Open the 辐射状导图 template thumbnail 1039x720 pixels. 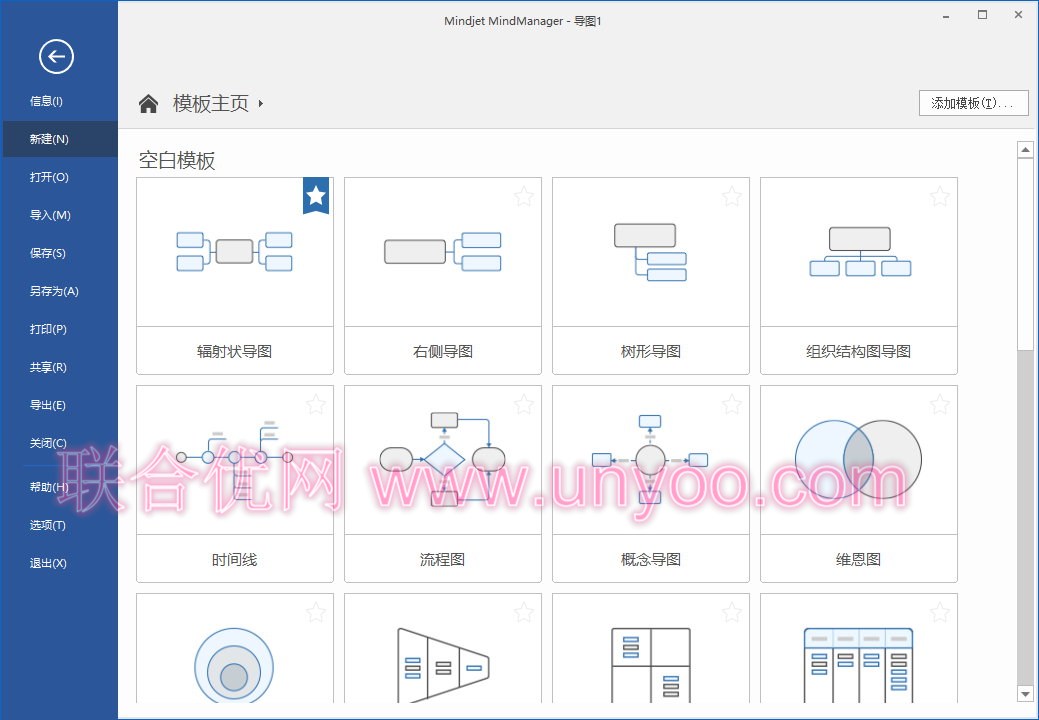tap(235, 252)
